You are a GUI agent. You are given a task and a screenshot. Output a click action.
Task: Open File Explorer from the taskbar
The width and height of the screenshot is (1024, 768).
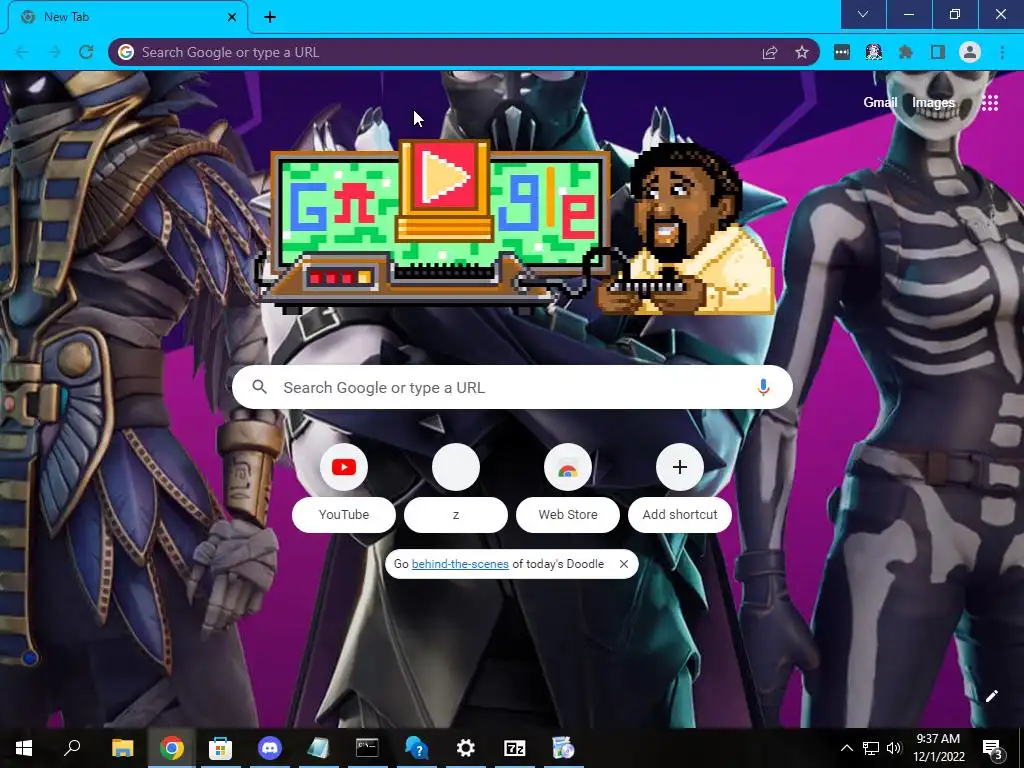tap(122, 748)
